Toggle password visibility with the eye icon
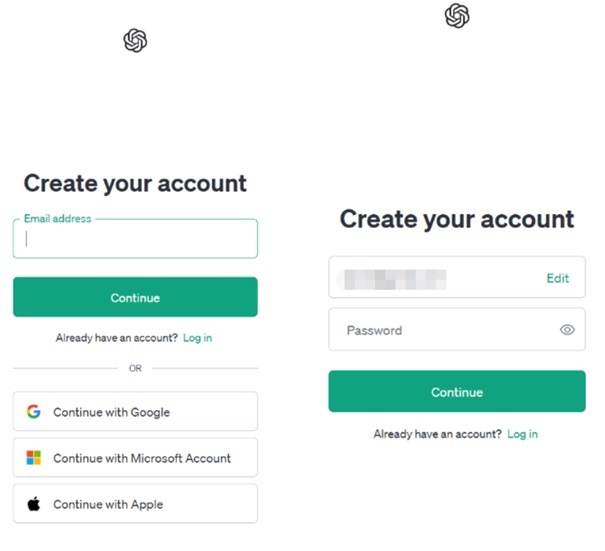Viewport: 605px width, 551px height. [567, 330]
